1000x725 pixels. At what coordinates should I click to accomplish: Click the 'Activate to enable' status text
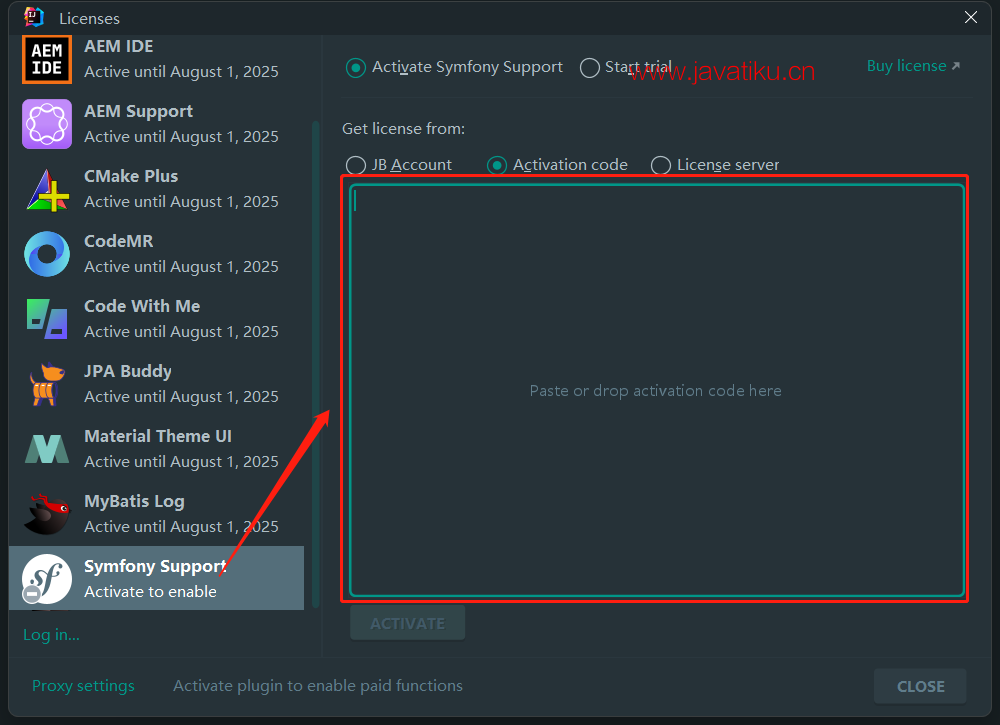pyautogui.click(x=151, y=592)
